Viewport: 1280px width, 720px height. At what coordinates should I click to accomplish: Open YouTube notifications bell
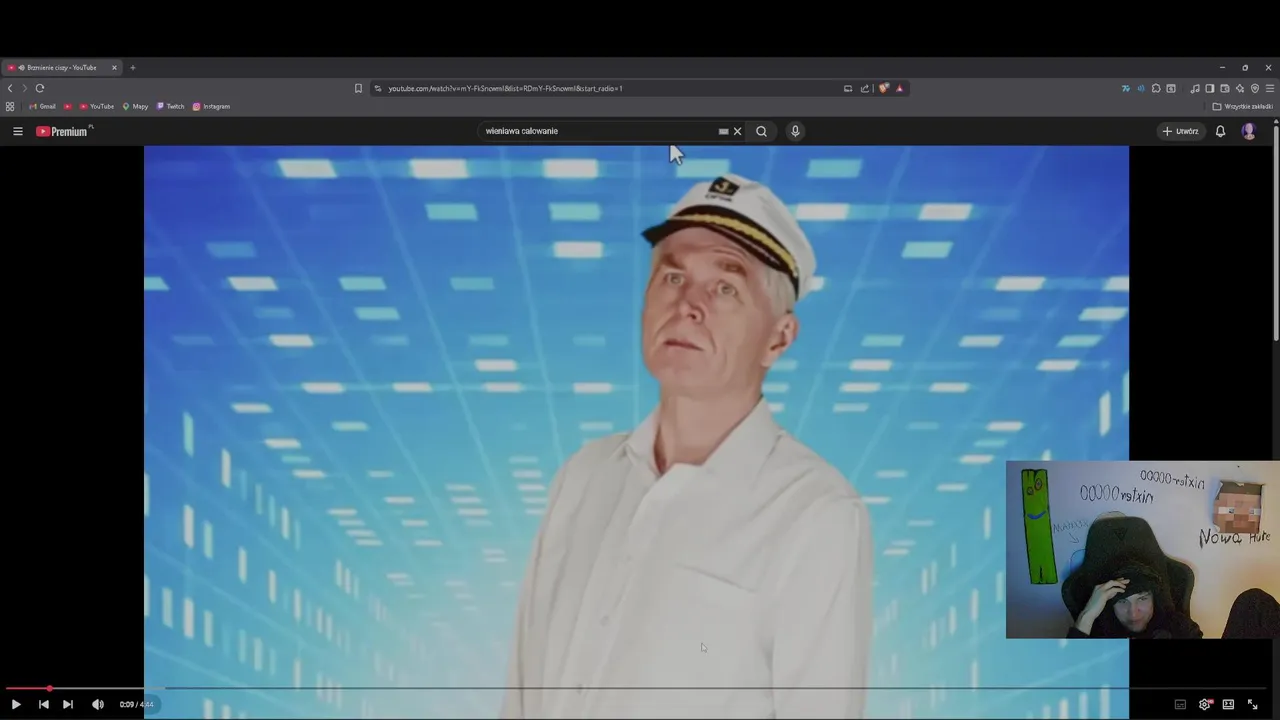coord(1220,131)
